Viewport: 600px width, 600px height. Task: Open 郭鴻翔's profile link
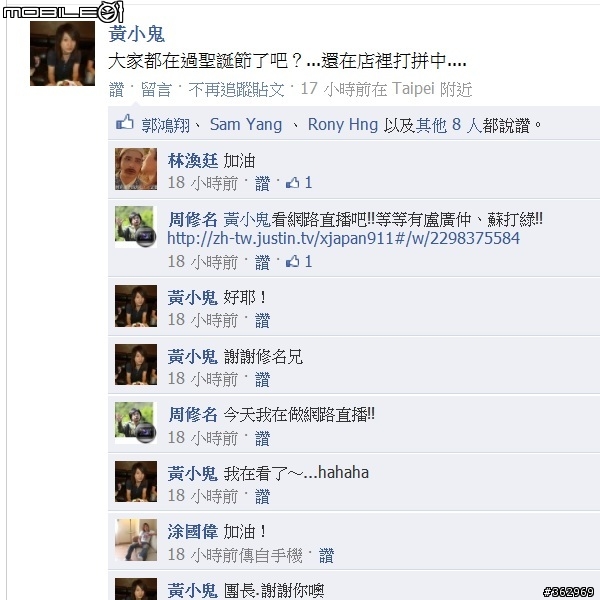click(x=165, y=125)
